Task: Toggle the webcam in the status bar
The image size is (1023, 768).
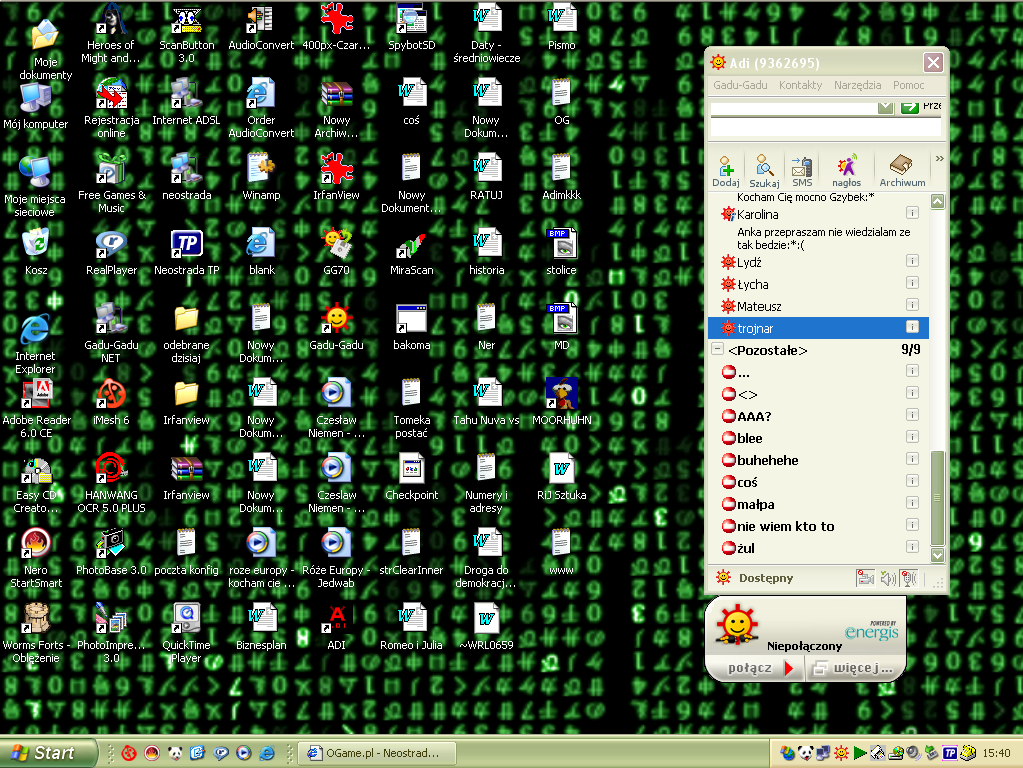Action: (866, 578)
